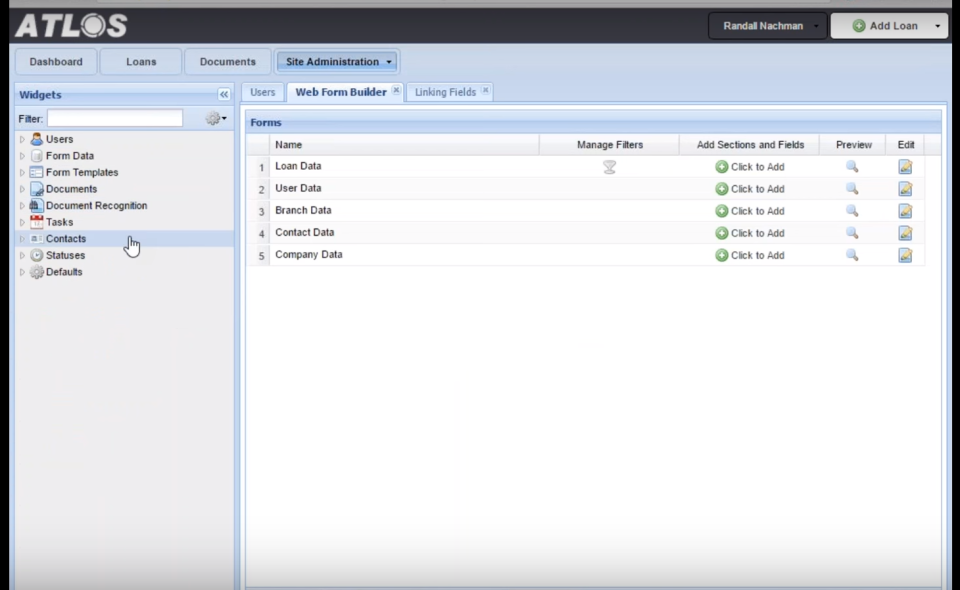
Task: Open the widgets gear settings menu
Action: 215,119
